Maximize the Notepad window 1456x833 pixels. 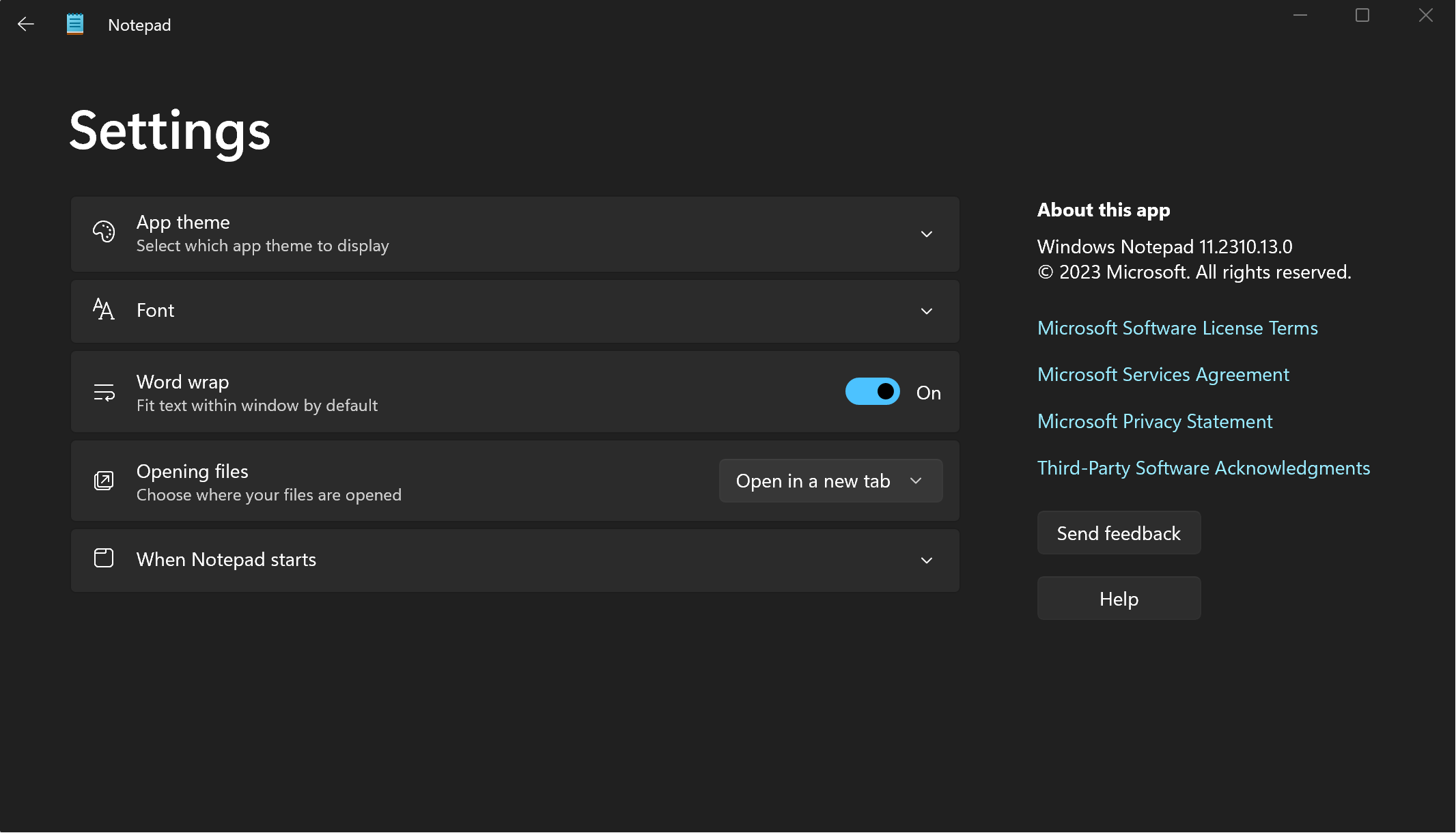1362,15
